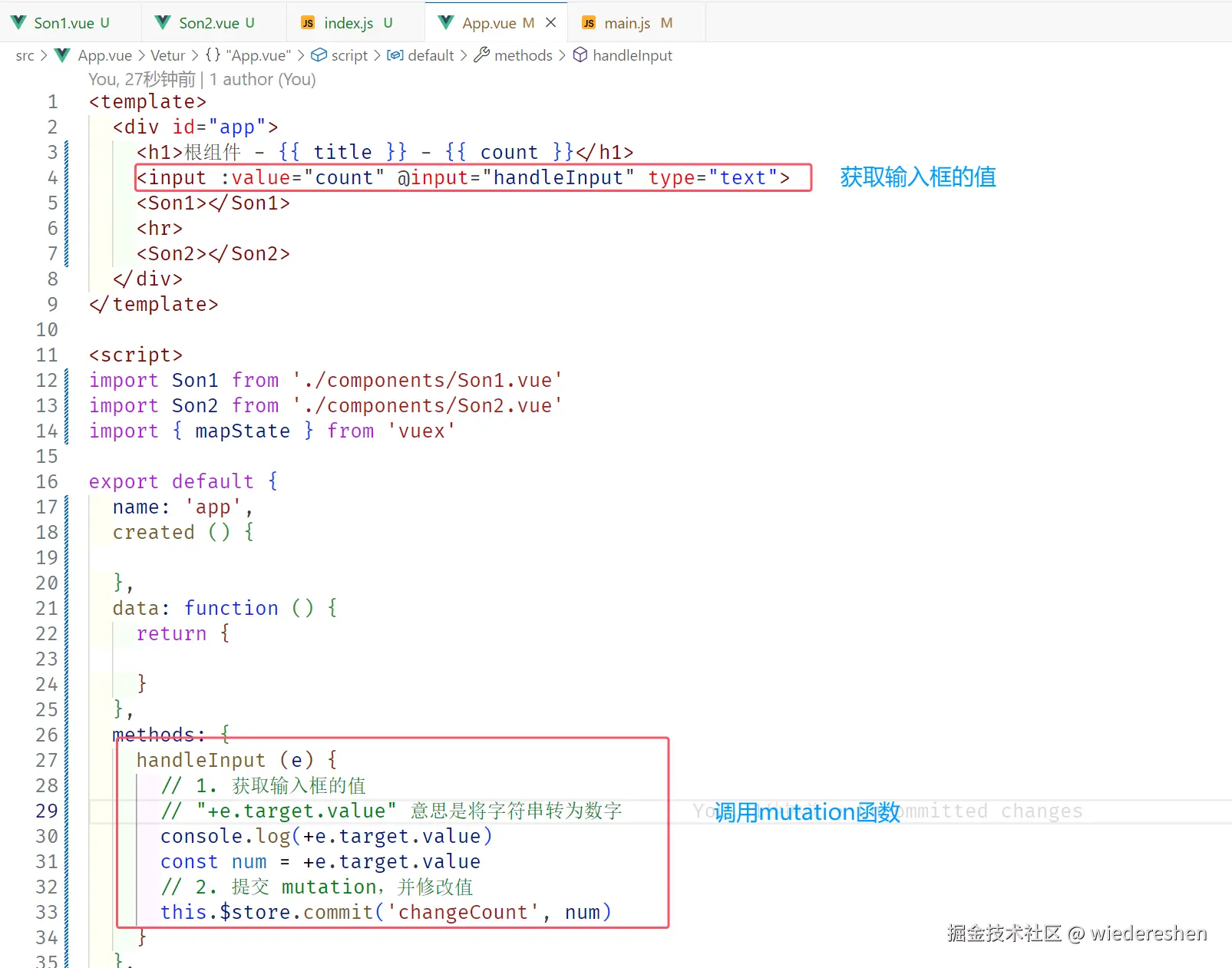The height and width of the screenshot is (968, 1232).
Task: Close the App.vue editor tab
Action: [551, 23]
